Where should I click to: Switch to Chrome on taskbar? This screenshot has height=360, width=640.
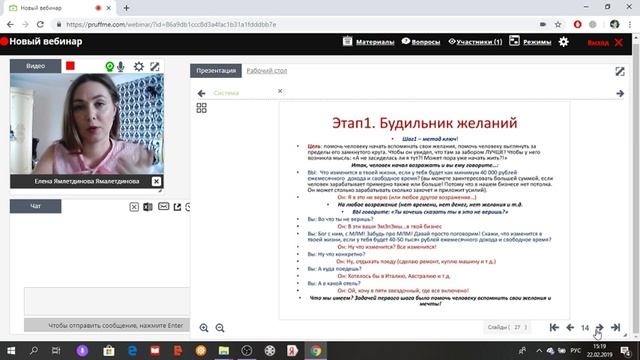316,351
